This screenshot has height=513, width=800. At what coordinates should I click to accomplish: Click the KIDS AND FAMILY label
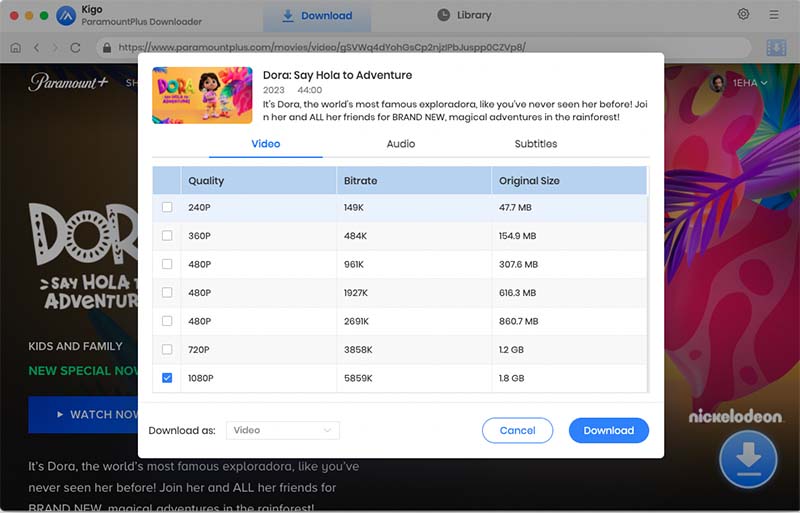pos(76,346)
